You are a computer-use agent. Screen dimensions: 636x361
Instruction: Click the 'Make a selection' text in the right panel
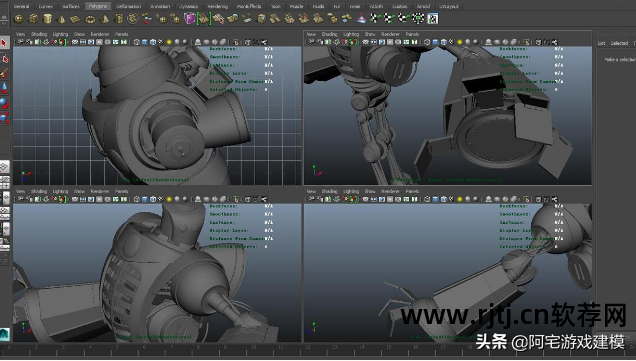tap(620, 60)
